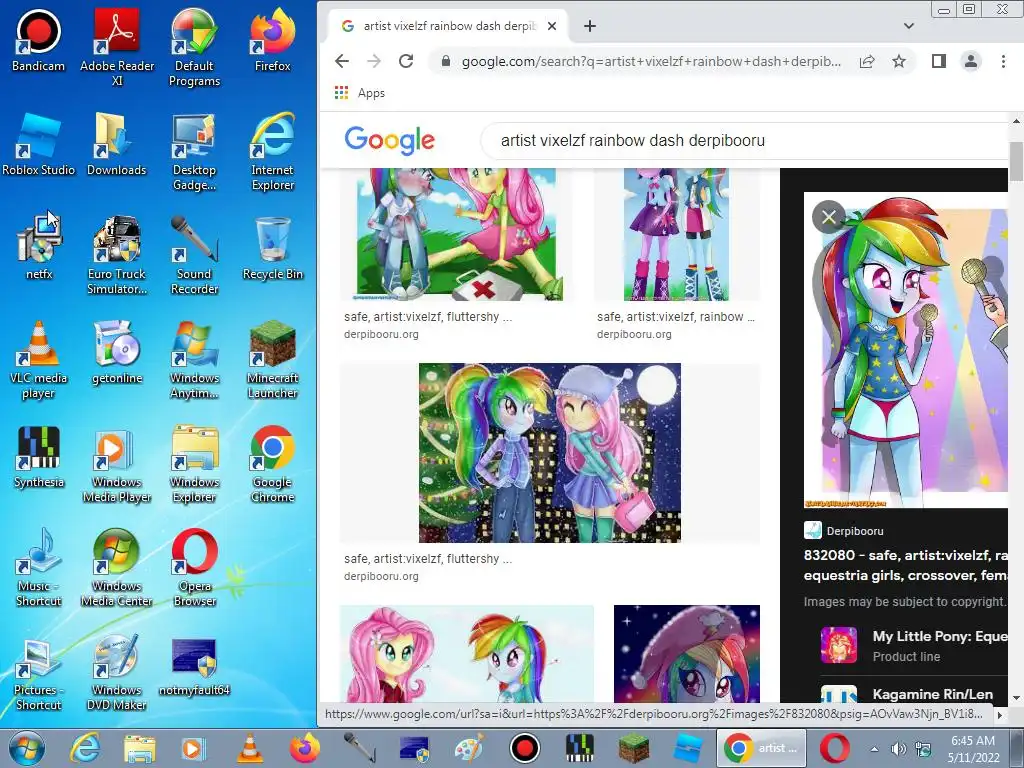Select the netfx desktop icon
1024x768 pixels.
pos(39,248)
